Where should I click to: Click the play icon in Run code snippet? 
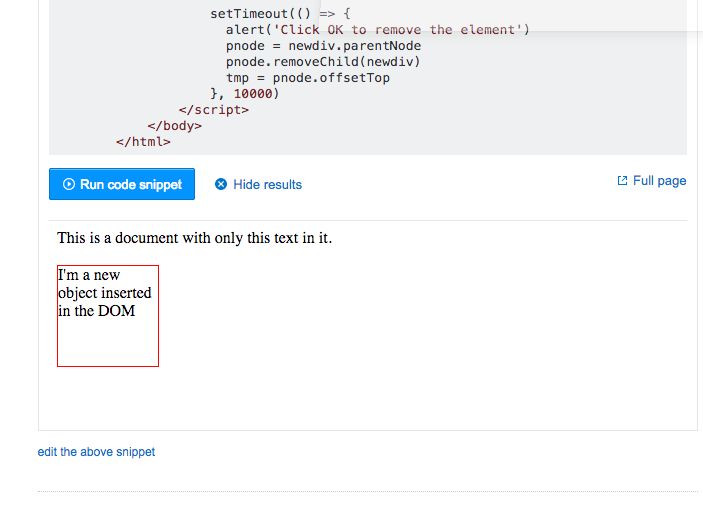[x=69, y=184]
